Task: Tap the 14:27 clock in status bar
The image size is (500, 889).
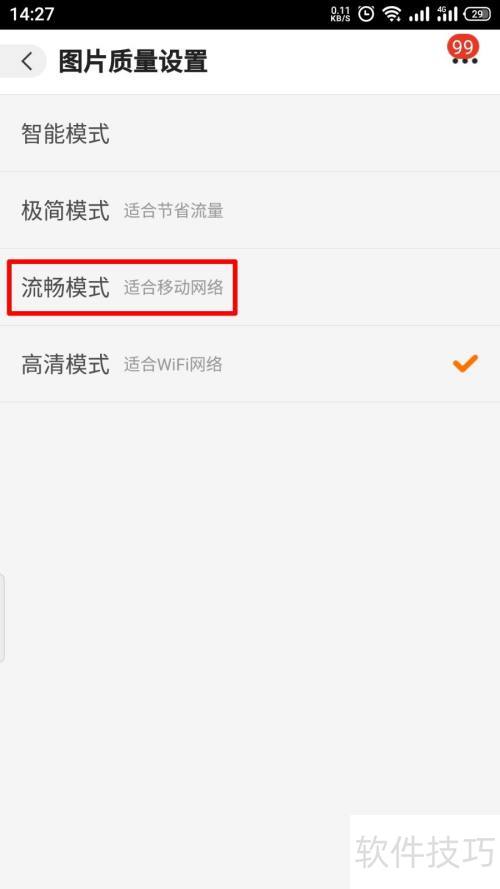Action: click(x=32, y=14)
